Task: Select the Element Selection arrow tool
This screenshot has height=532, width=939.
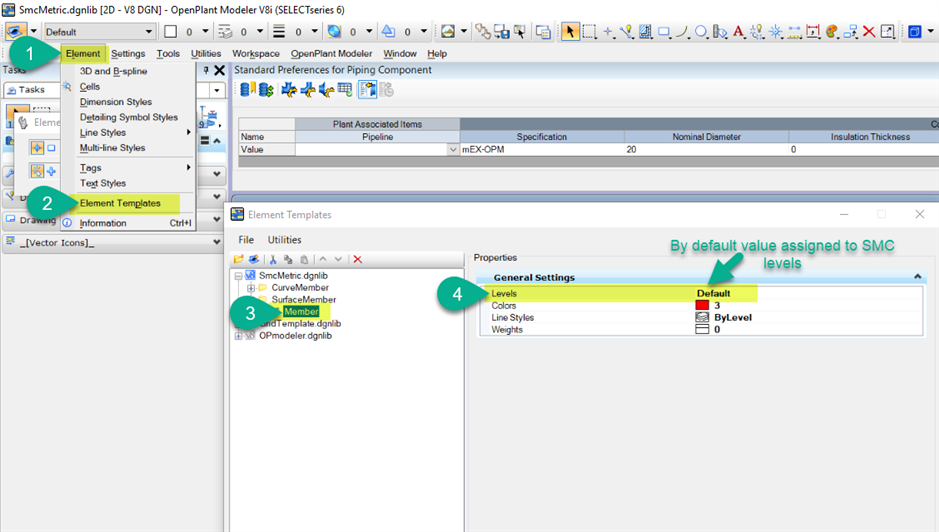Action: (570, 32)
